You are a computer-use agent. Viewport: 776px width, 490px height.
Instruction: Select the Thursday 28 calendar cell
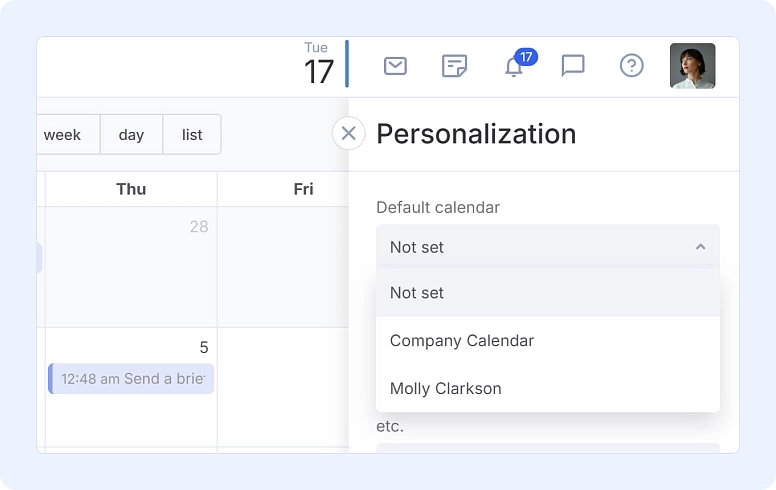pyautogui.click(x=131, y=267)
